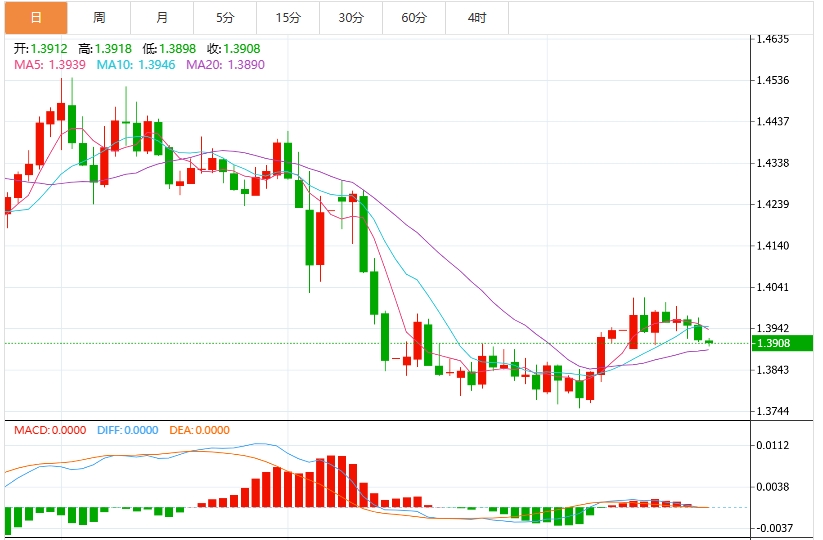Click the 开:1.3912 open price value

coord(41,49)
